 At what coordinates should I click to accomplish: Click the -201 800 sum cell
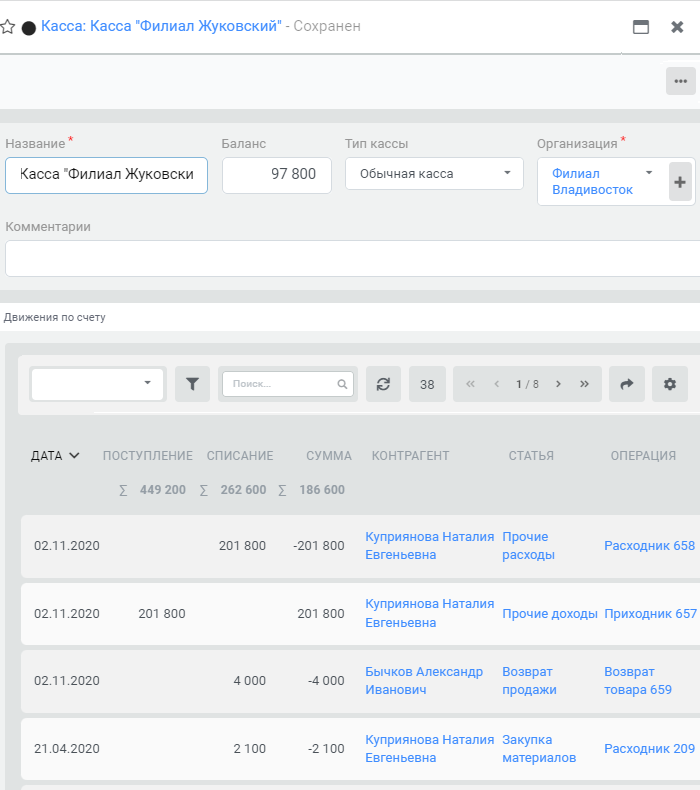pyautogui.click(x=319, y=546)
